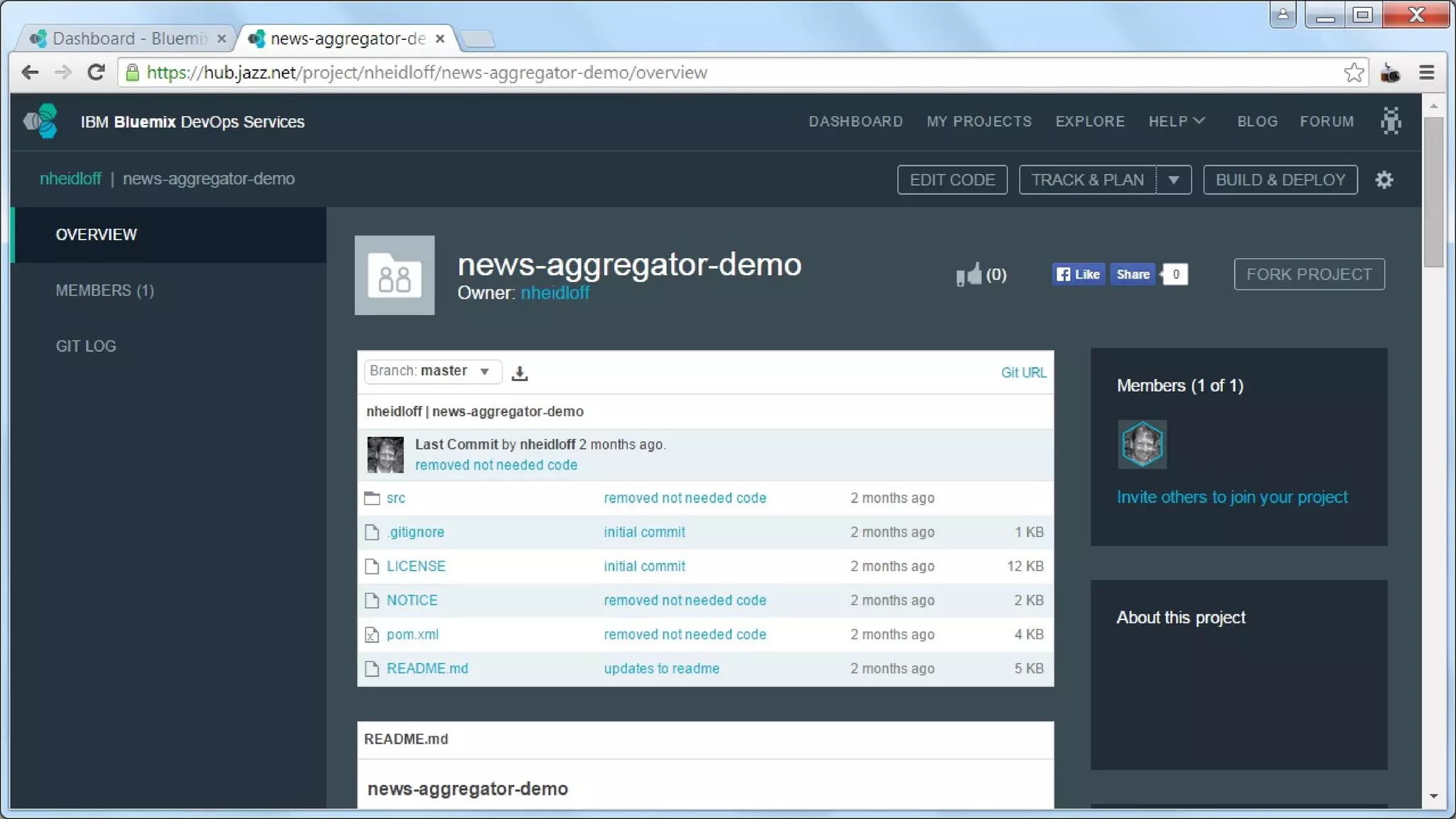Bookmark the page with star icon
The width and height of the screenshot is (1456, 819).
pos(1354,73)
